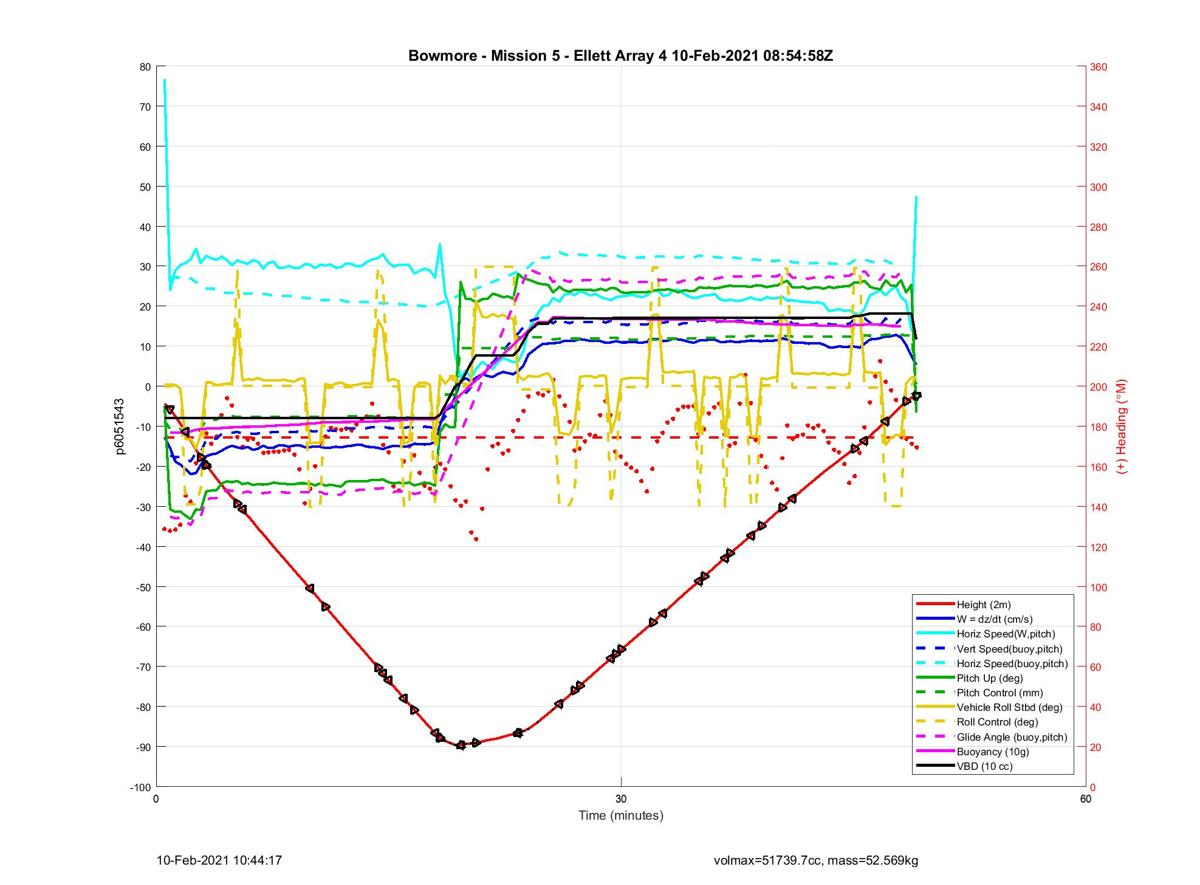Click the "(+) Heading (°M)" axis label
Image resolution: width=1200 pixels, height=885 pixels.
tap(1122, 427)
